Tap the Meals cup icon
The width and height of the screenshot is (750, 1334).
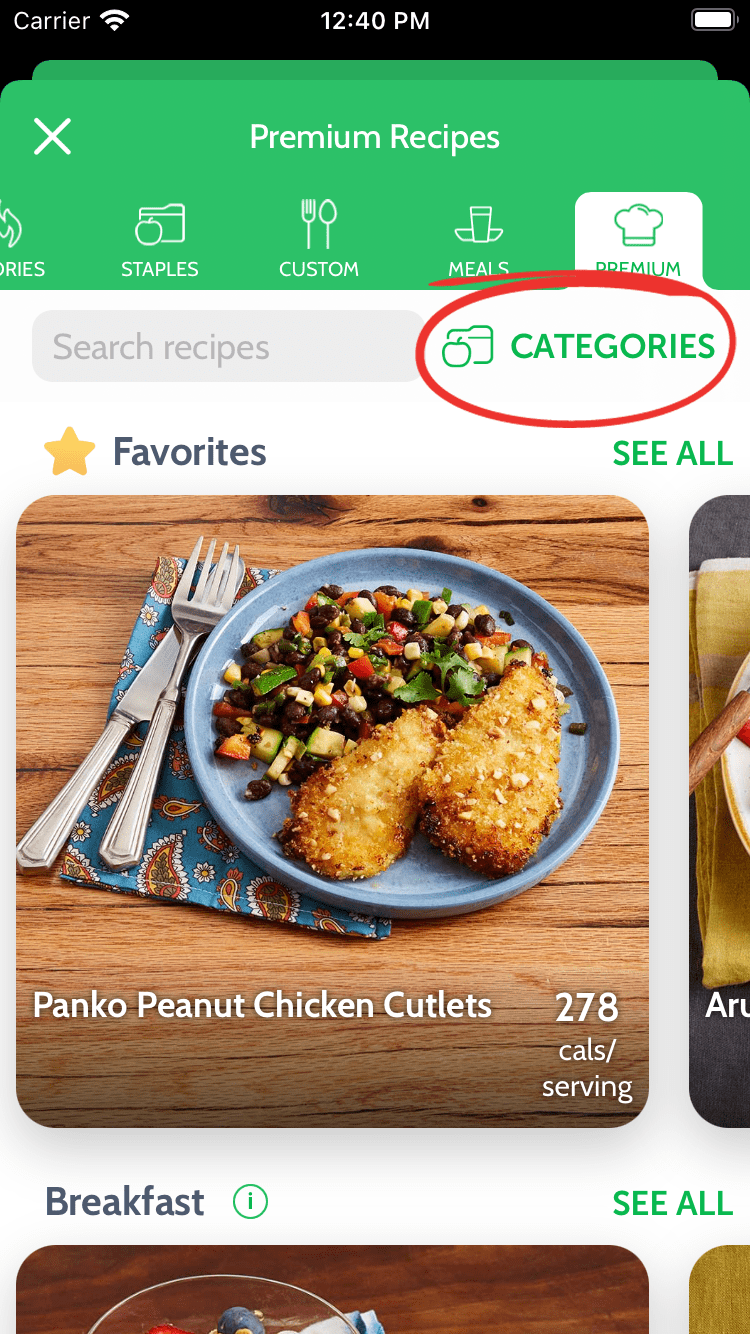tap(478, 224)
